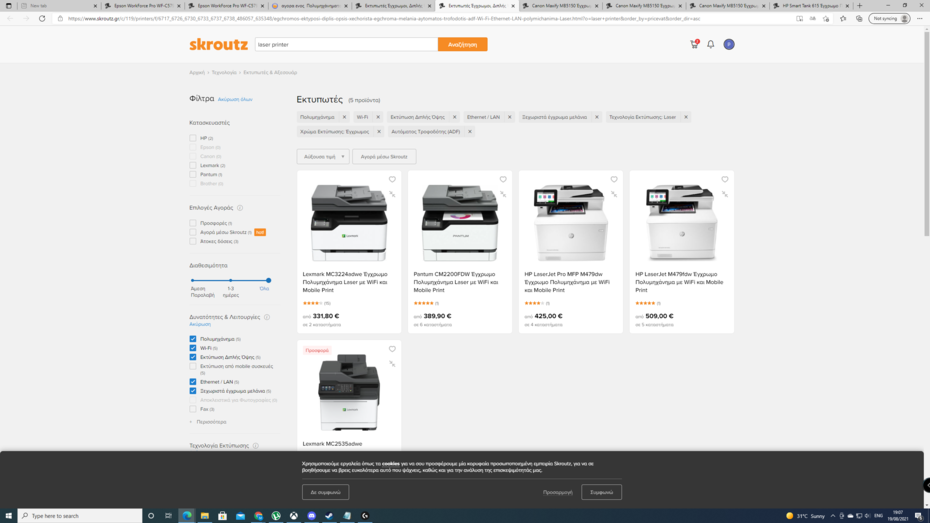Switch to the New tab browser tab
The image size is (930, 523).
[x=59, y=5]
